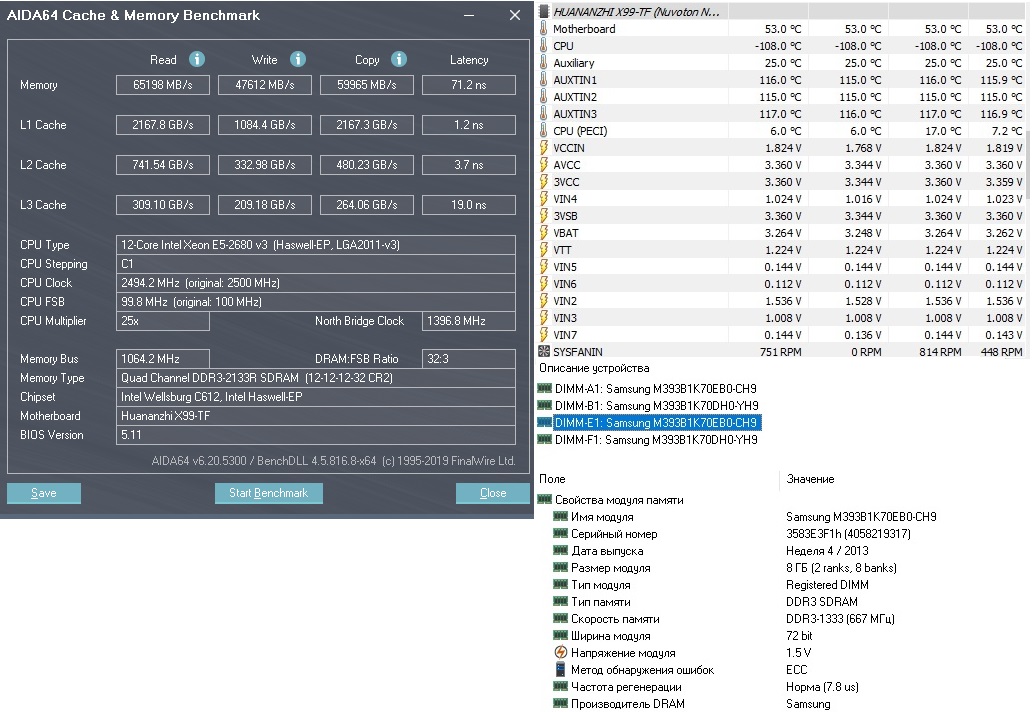Close AIDA64 benchmark window with X

click(515, 15)
